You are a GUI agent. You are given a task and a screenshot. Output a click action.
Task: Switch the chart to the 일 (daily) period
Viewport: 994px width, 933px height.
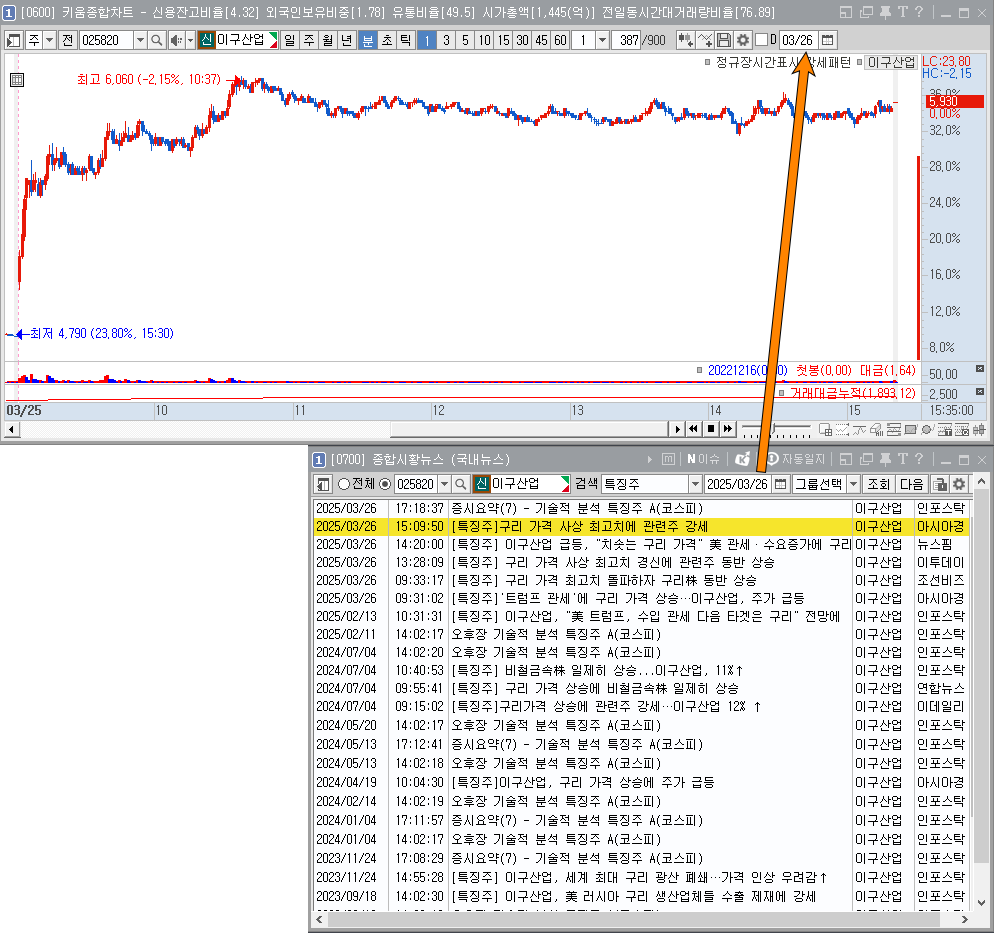[x=289, y=40]
